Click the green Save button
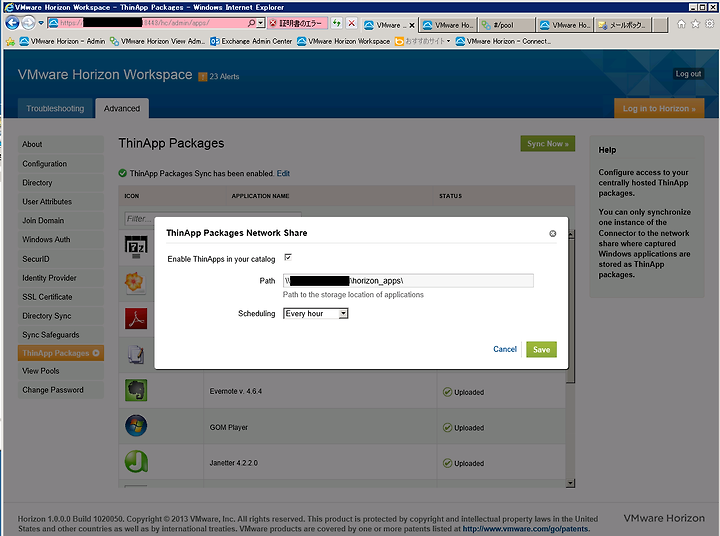720x536 pixels. pyautogui.click(x=541, y=350)
